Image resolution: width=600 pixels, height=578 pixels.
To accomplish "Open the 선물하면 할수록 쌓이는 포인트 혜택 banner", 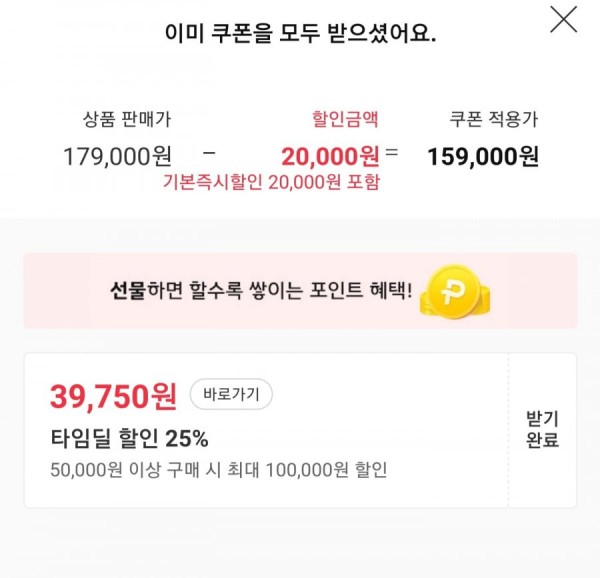I will (300, 291).
